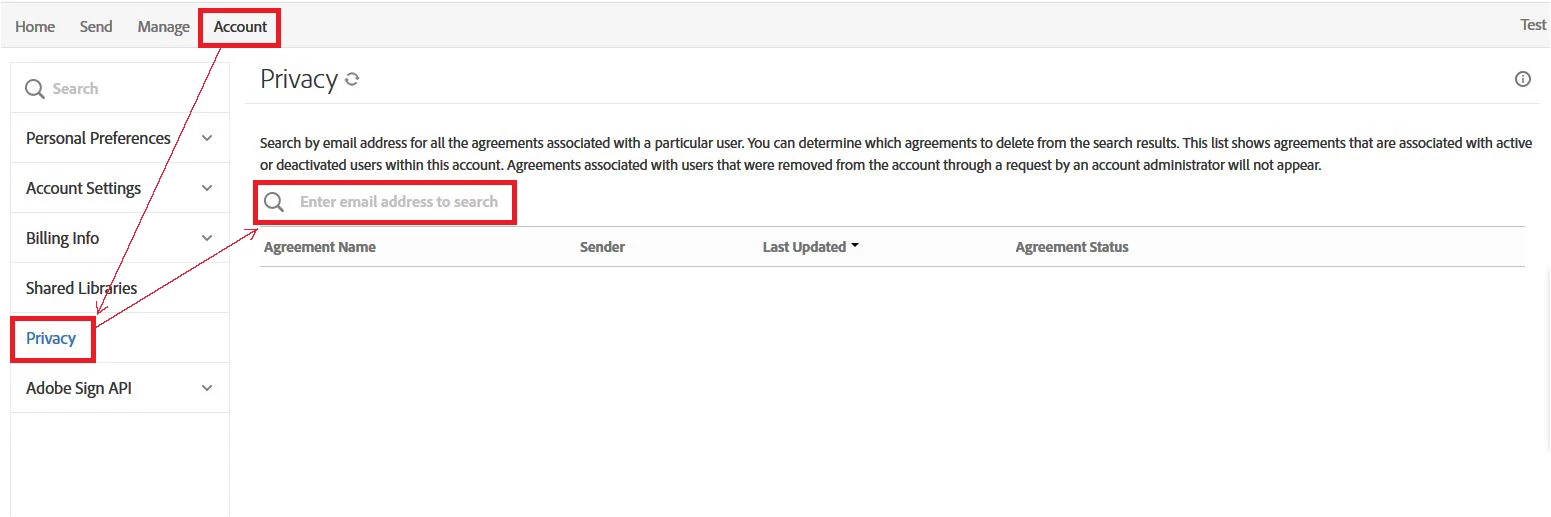1551x517 pixels.
Task: Go to the Manage tab
Action: (x=163, y=27)
